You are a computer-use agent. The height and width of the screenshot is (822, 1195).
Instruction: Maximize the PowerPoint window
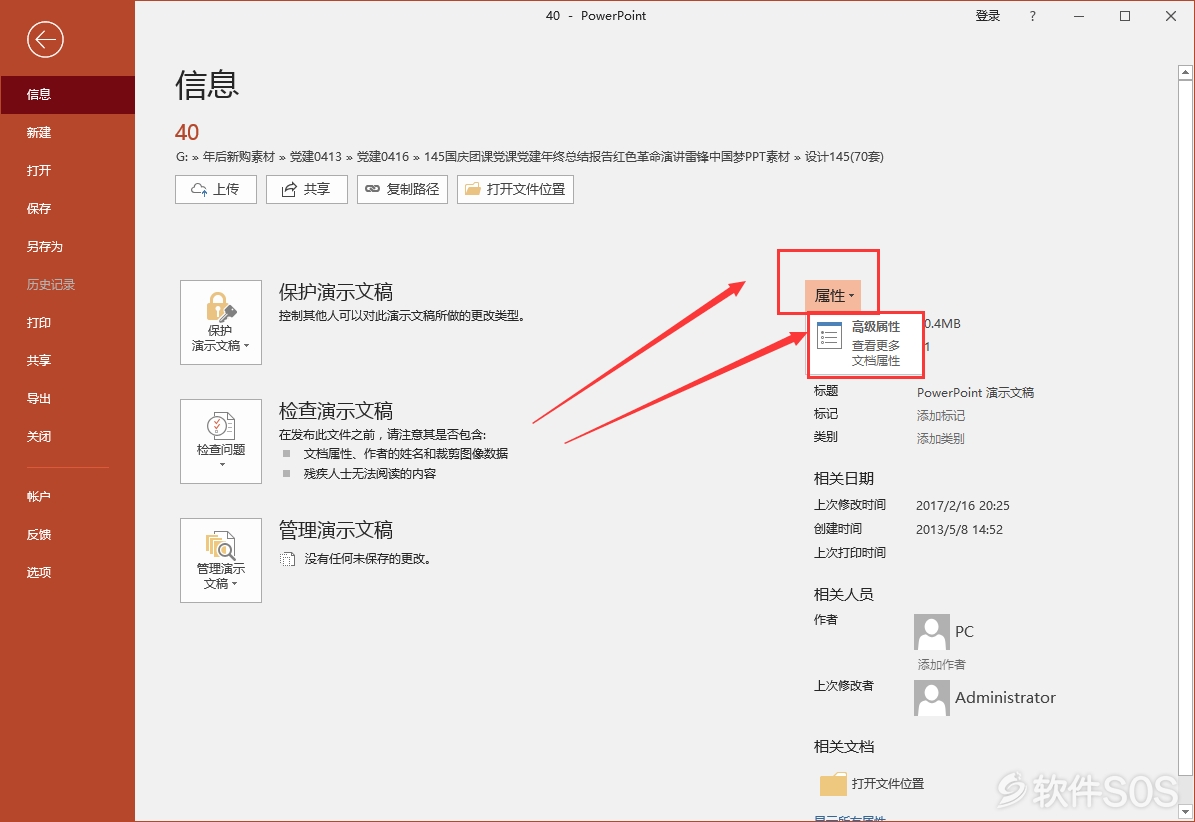pyautogui.click(x=1125, y=16)
